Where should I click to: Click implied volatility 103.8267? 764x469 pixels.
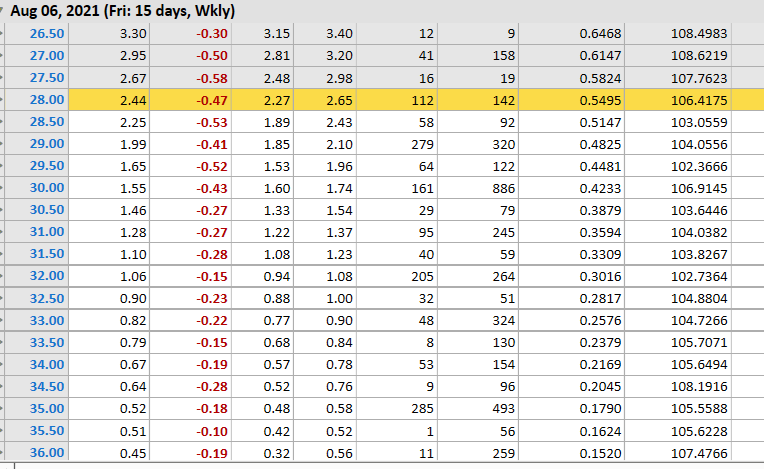point(699,254)
